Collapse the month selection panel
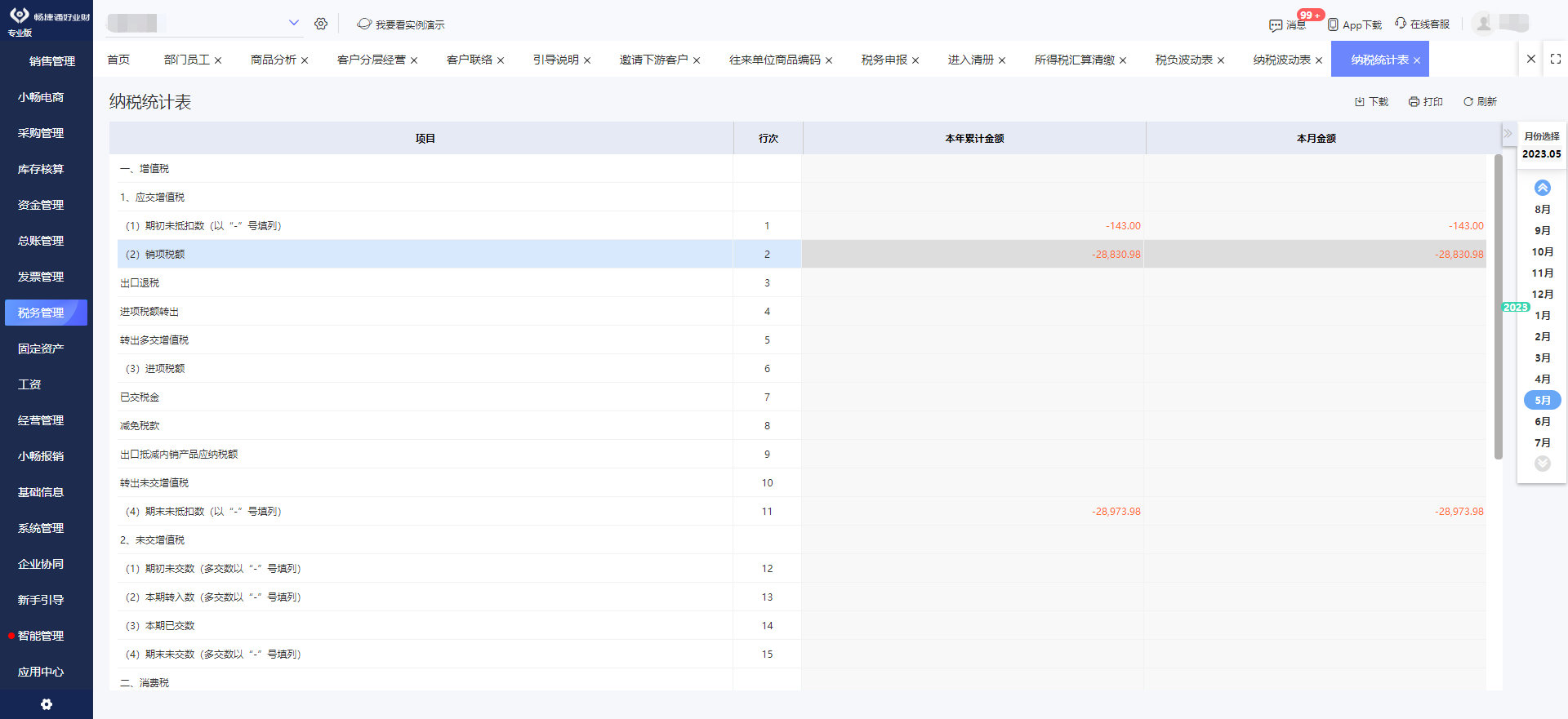Image resolution: width=1568 pixels, height=719 pixels. pos(1508,133)
